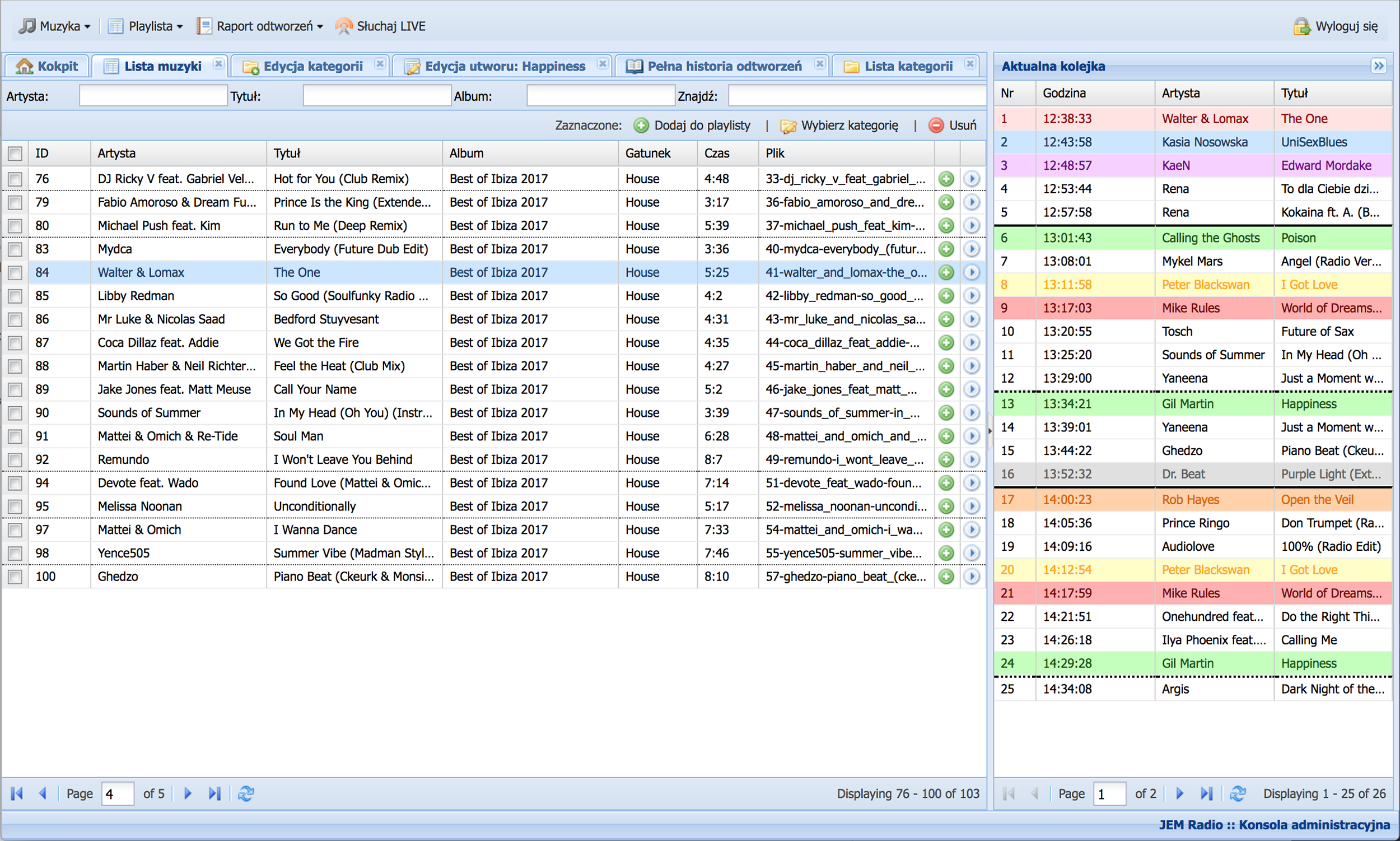Image resolution: width=1400 pixels, height=841 pixels.
Task: Jump to first page of music list
Action: (x=17, y=793)
